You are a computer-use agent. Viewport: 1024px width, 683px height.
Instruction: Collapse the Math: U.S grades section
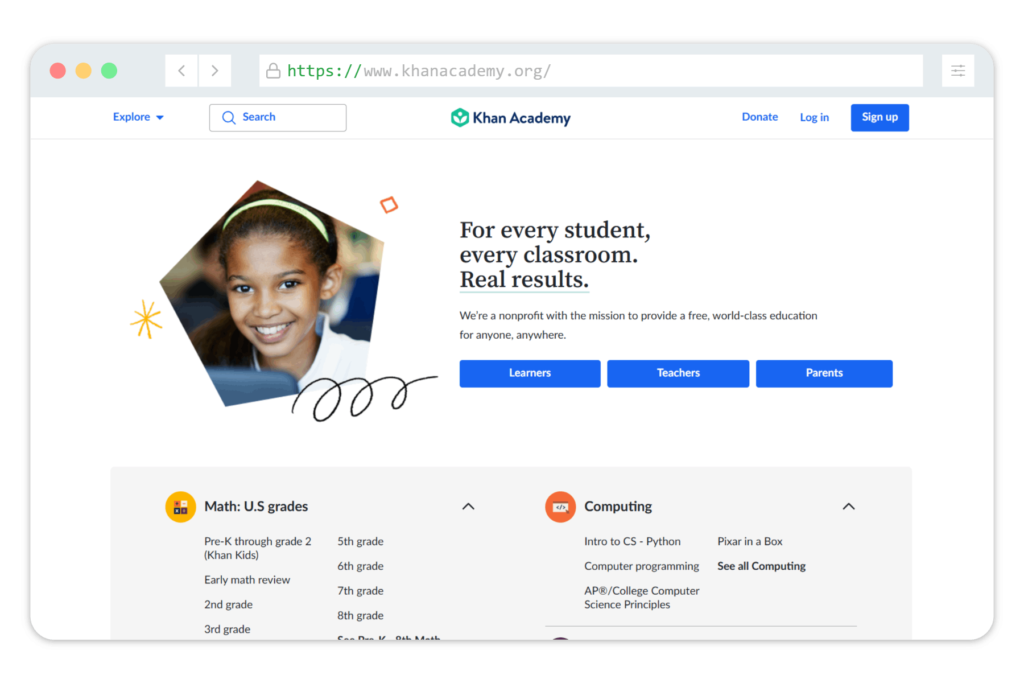click(468, 507)
